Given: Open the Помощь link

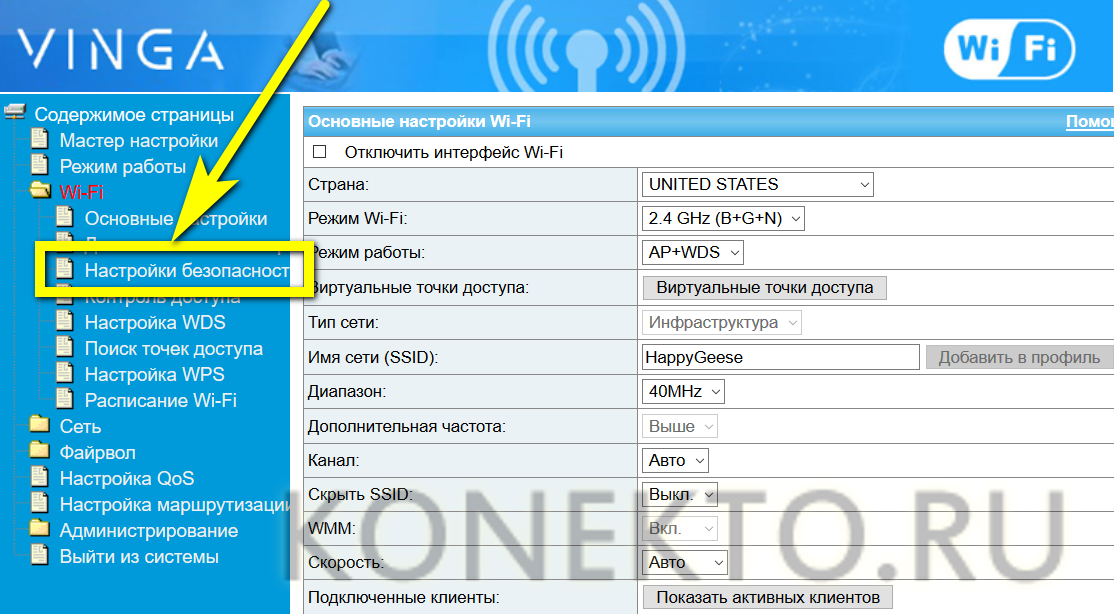Looking at the screenshot, I should coord(1089,121).
